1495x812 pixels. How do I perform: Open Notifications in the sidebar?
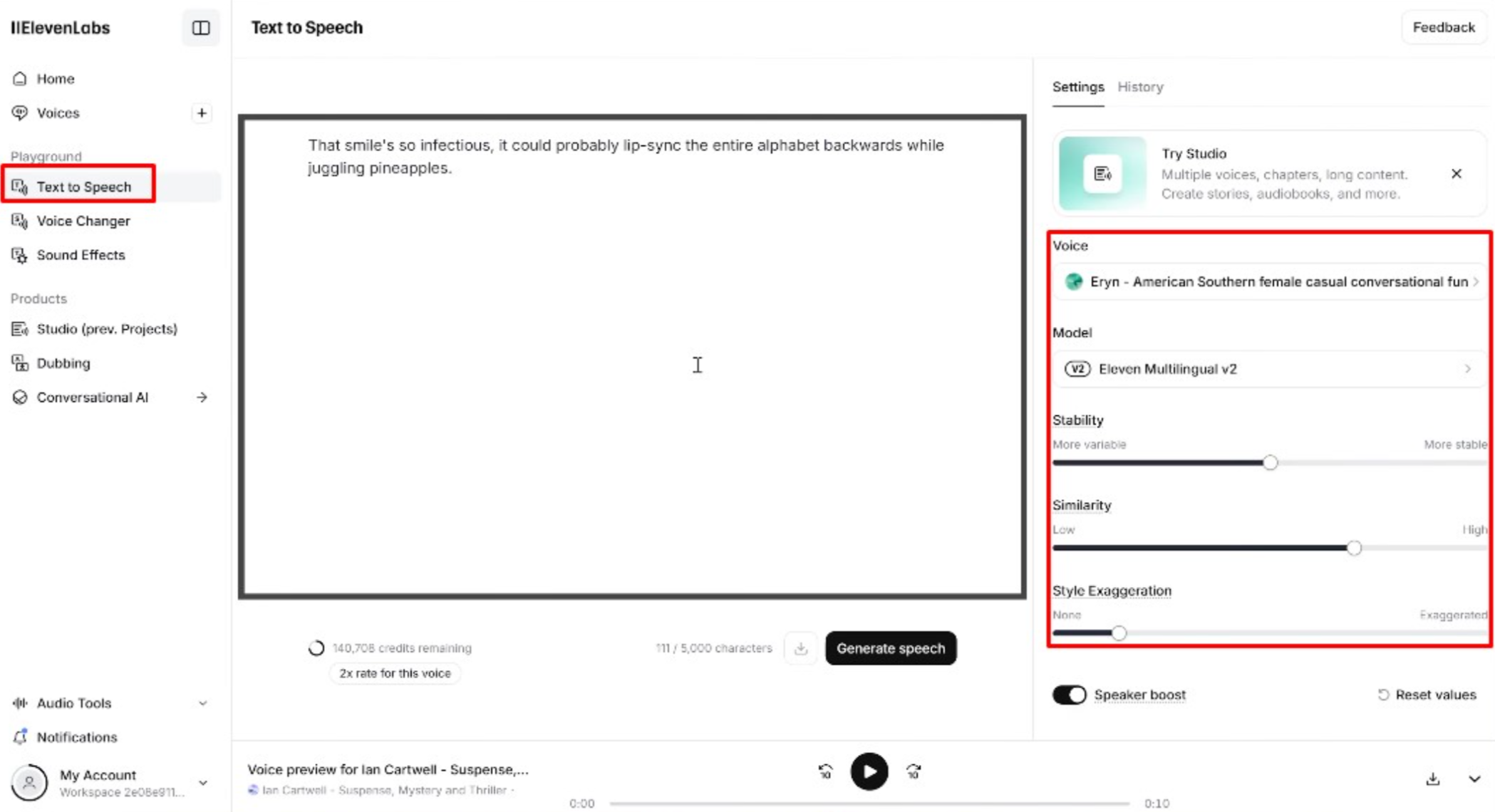coord(77,737)
